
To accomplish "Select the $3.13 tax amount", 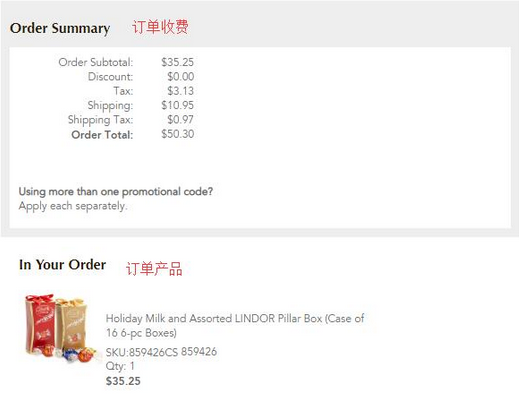I will click(x=181, y=91).
